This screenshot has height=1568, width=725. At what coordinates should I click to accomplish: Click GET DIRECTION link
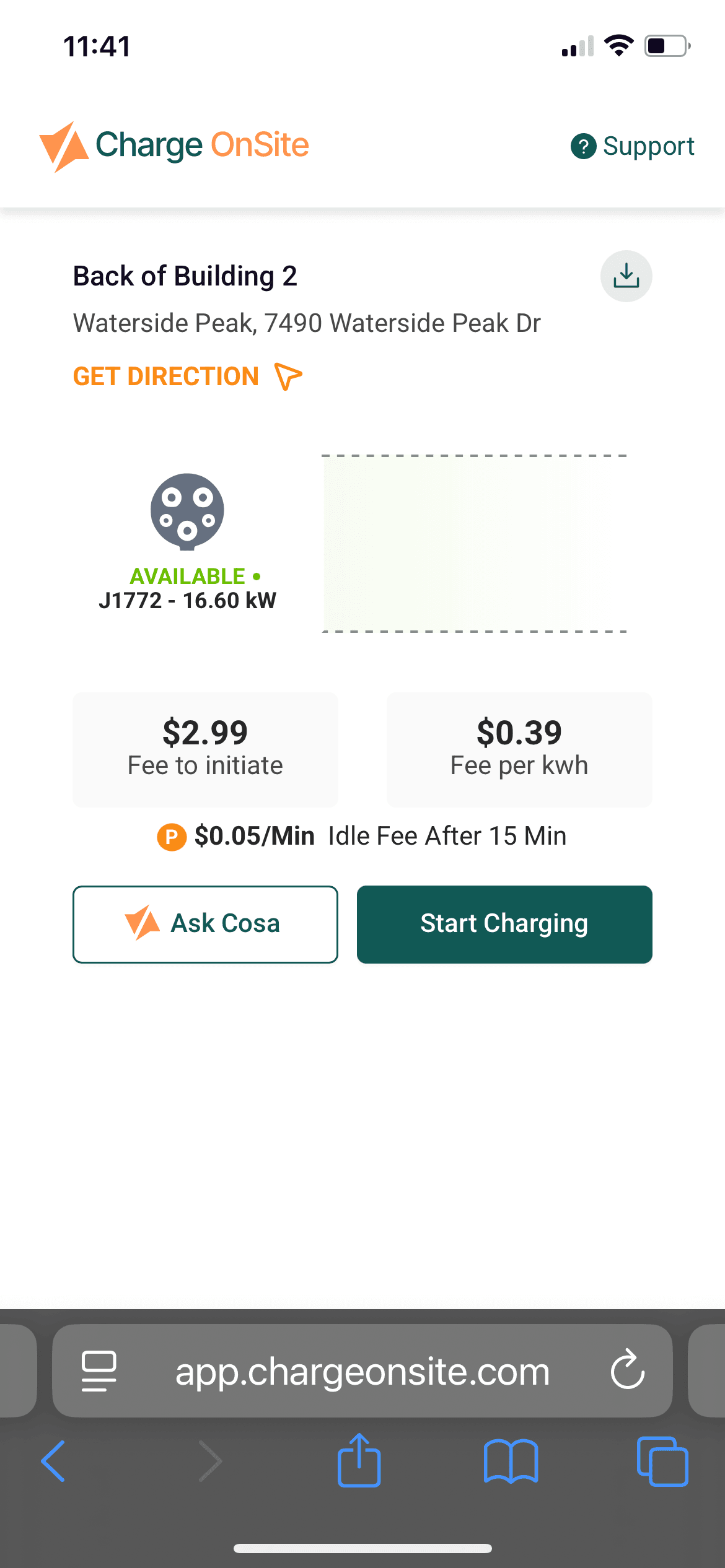(166, 377)
